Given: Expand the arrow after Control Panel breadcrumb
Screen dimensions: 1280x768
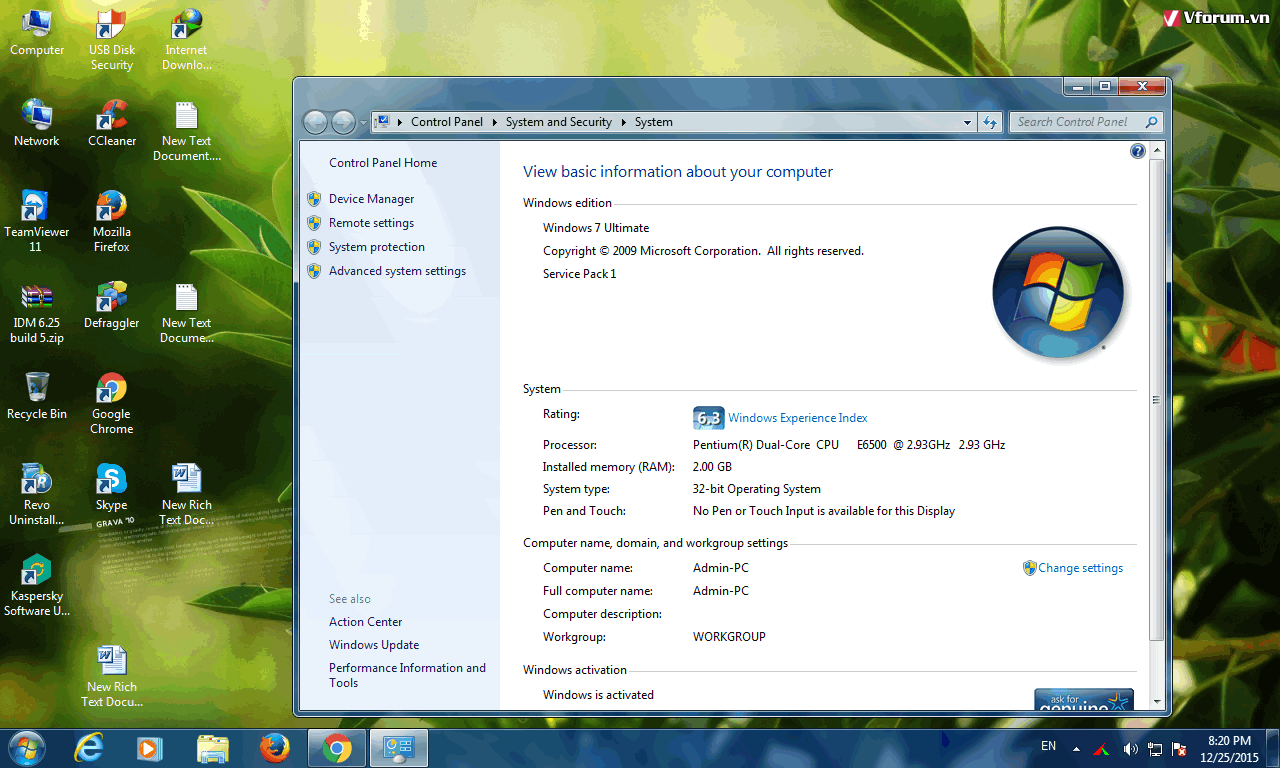Looking at the screenshot, I should pos(494,122).
